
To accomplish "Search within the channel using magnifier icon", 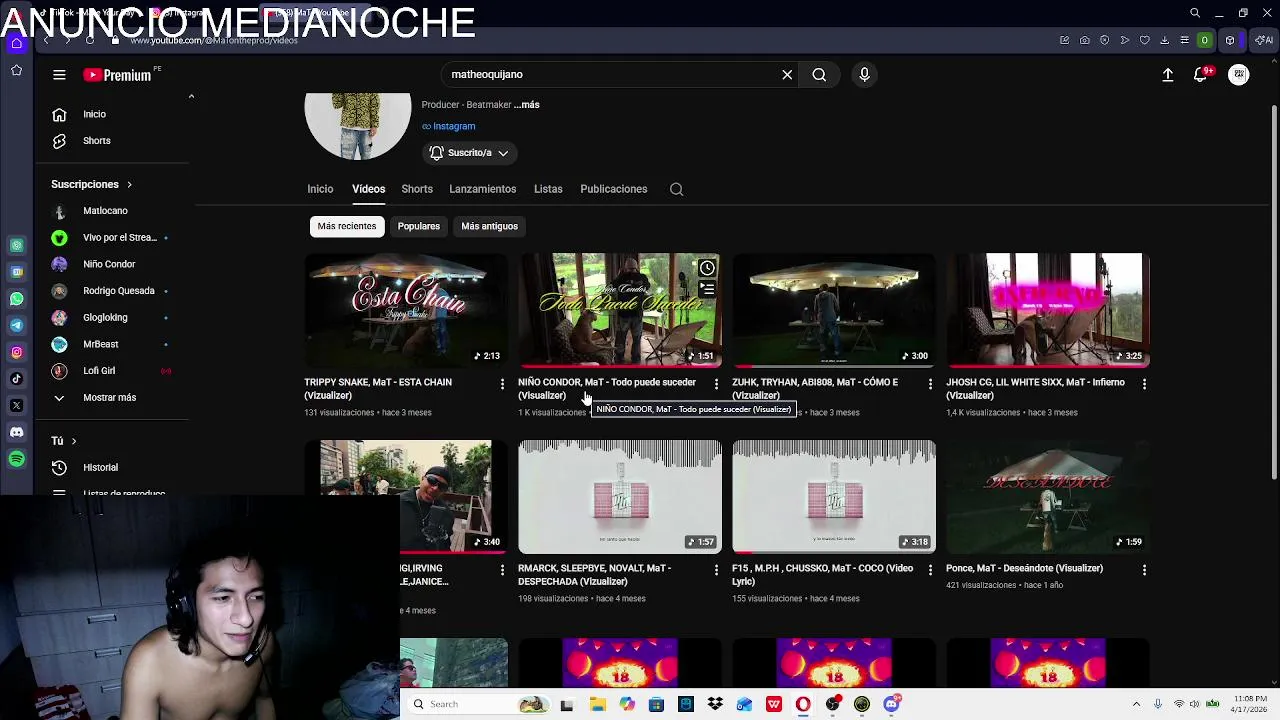I will [x=676, y=189].
